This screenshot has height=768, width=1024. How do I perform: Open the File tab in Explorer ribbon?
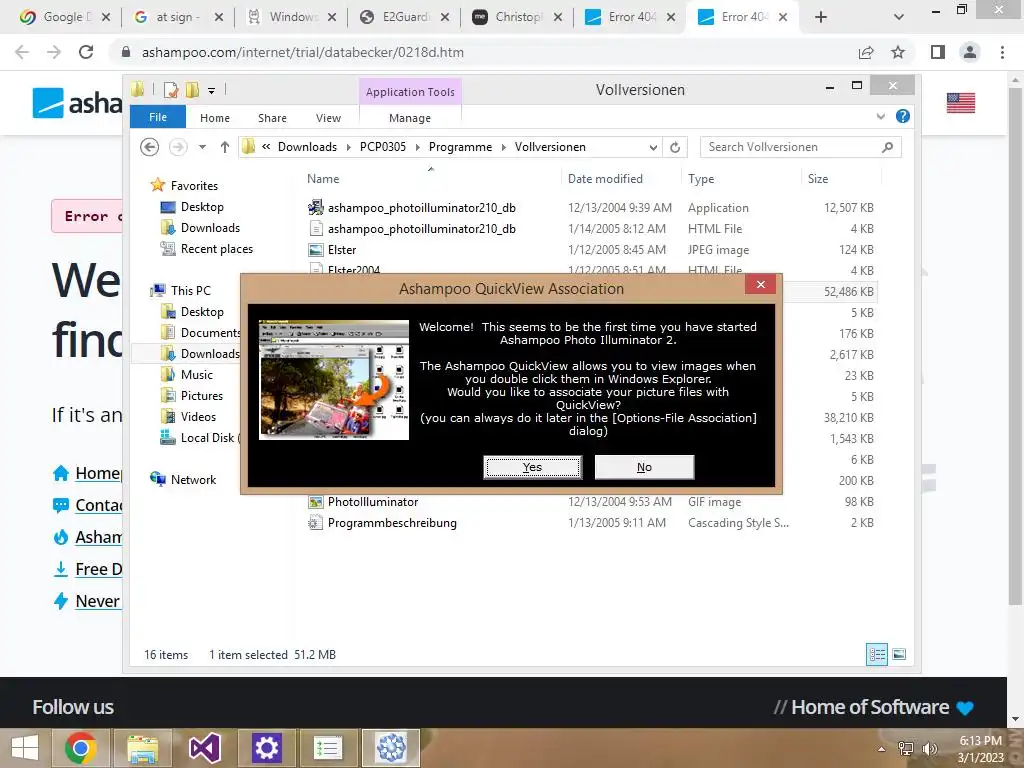coord(158,117)
